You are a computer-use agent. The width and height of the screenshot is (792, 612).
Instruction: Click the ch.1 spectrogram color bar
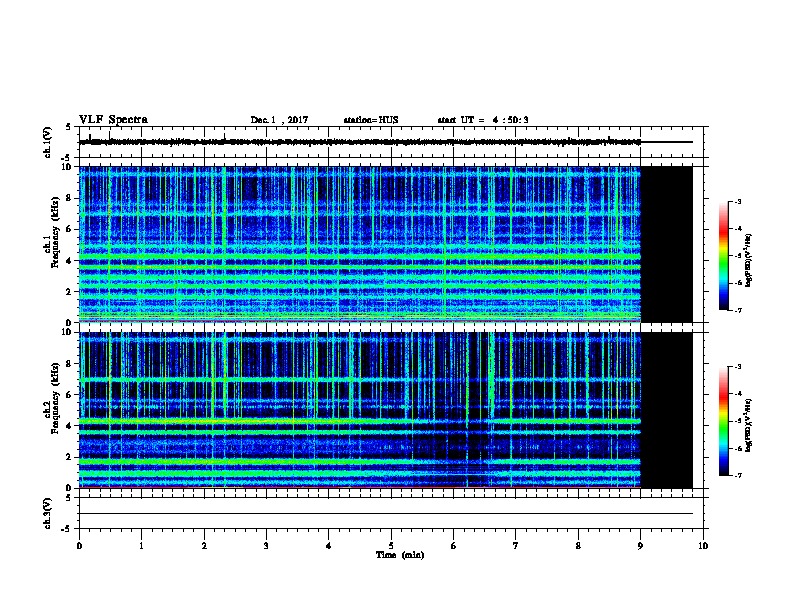[x=723, y=256]
